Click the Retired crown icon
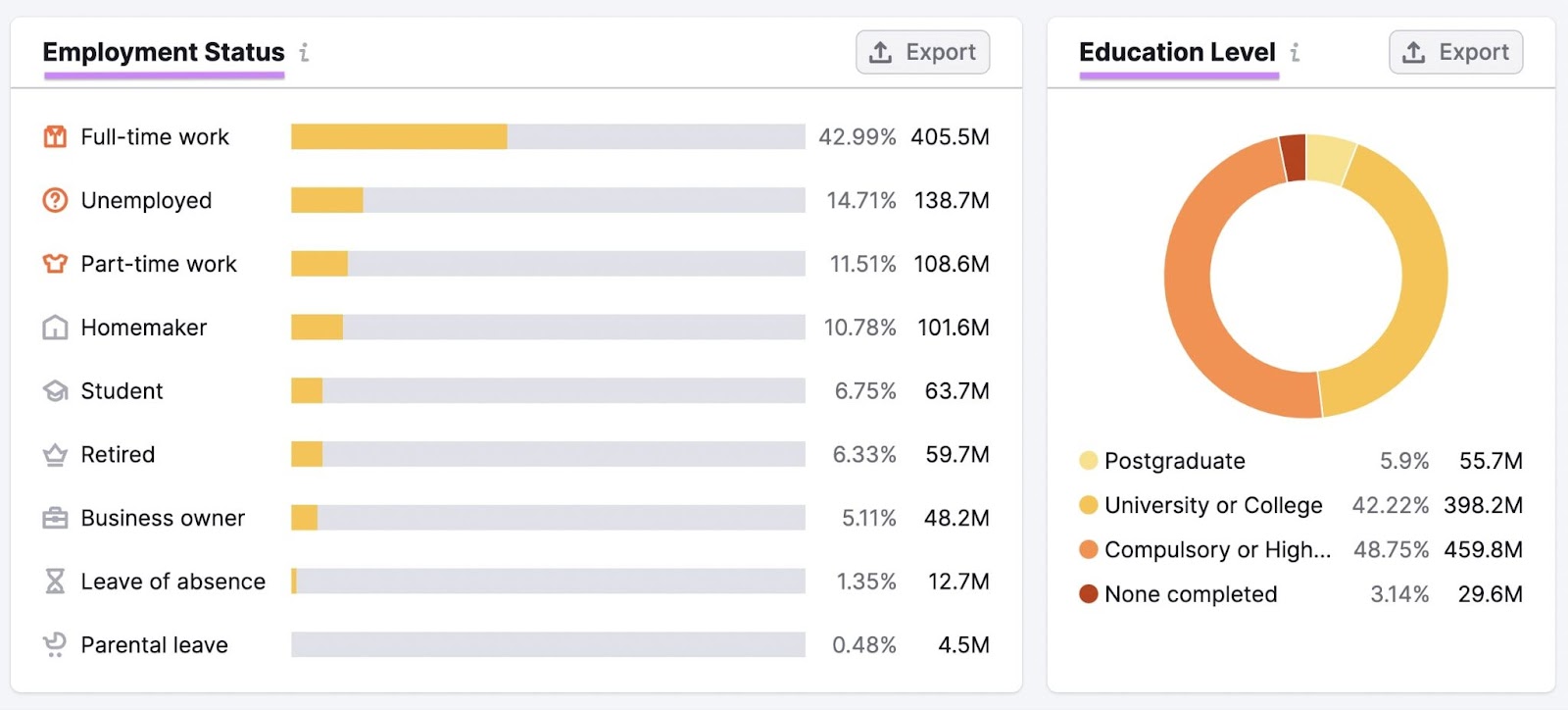The image size is (1568, 710). (54, 454)
